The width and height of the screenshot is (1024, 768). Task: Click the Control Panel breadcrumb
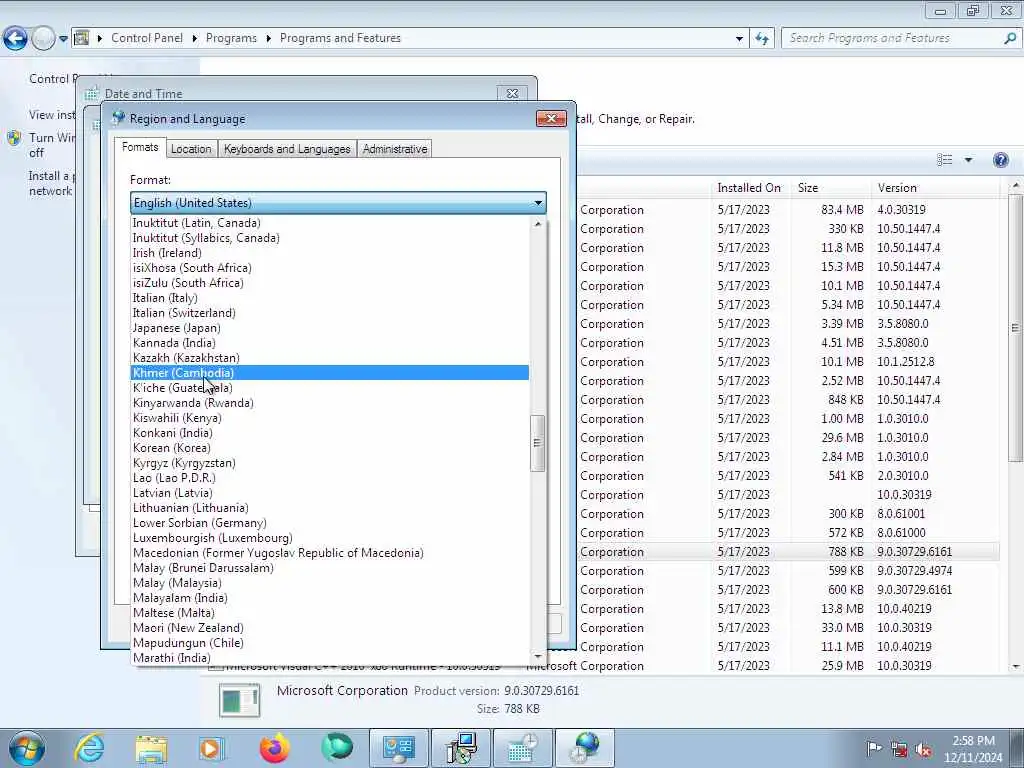[147, 38]
